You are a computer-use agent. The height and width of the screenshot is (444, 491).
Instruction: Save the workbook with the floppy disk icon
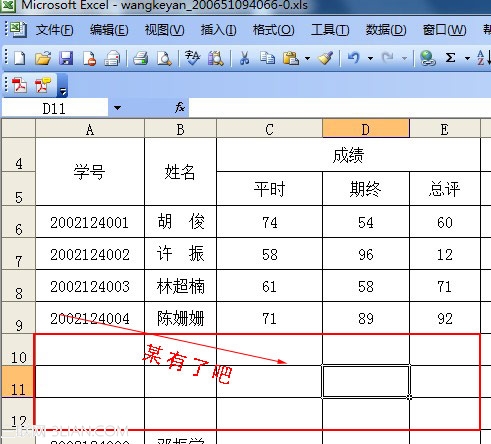coord(66,58)
